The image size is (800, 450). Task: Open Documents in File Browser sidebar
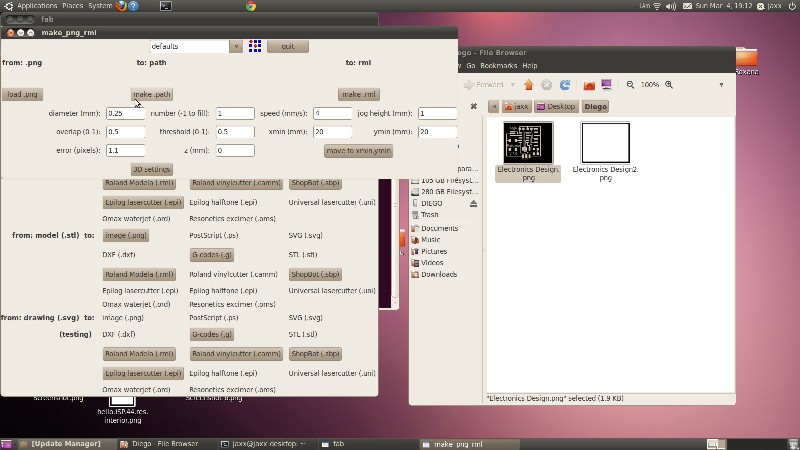[x=439, y=229]
